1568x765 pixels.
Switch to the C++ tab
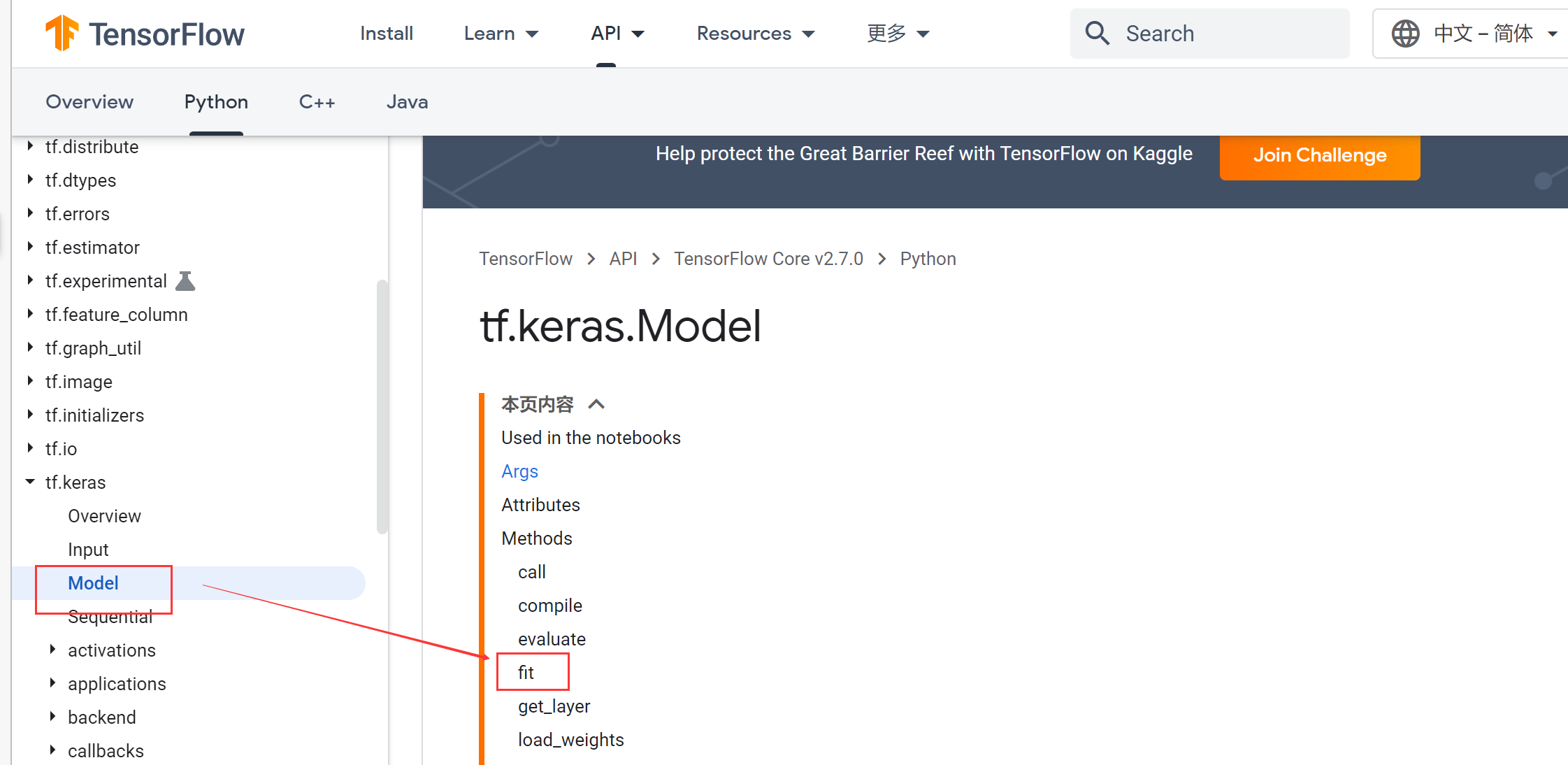point(317,102)
